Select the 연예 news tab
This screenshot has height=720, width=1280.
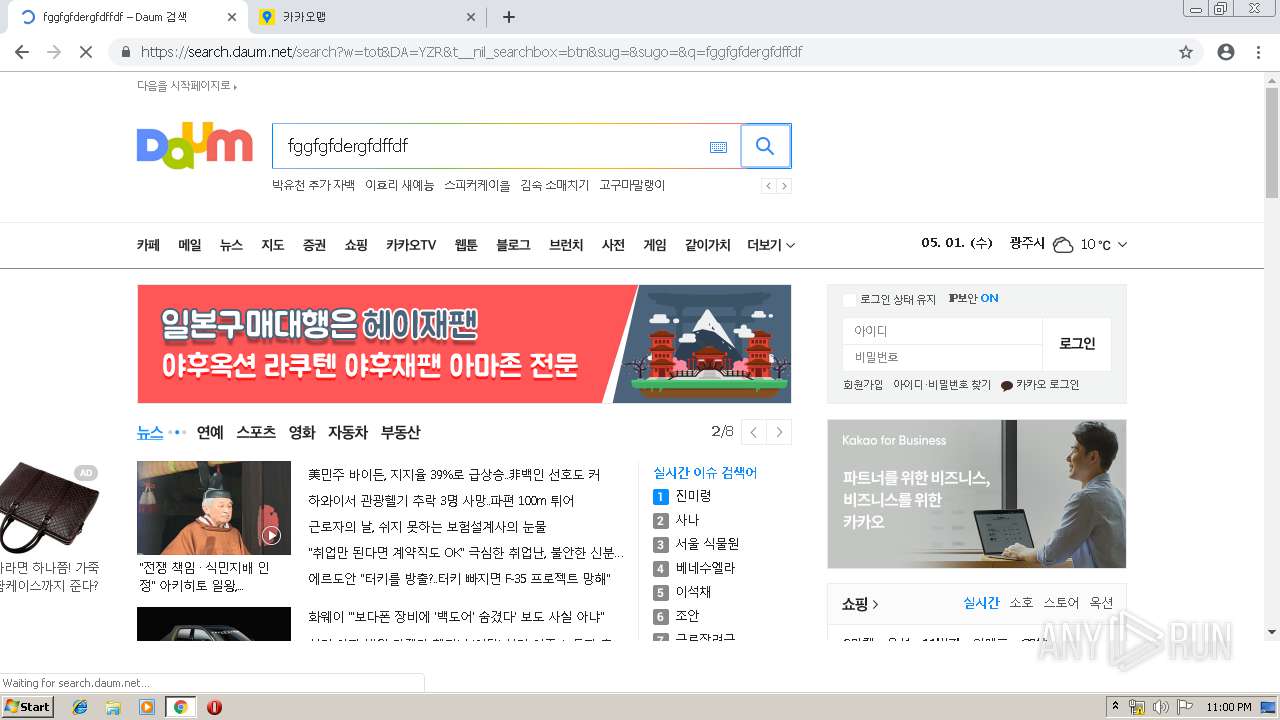[x=210, y=432]
